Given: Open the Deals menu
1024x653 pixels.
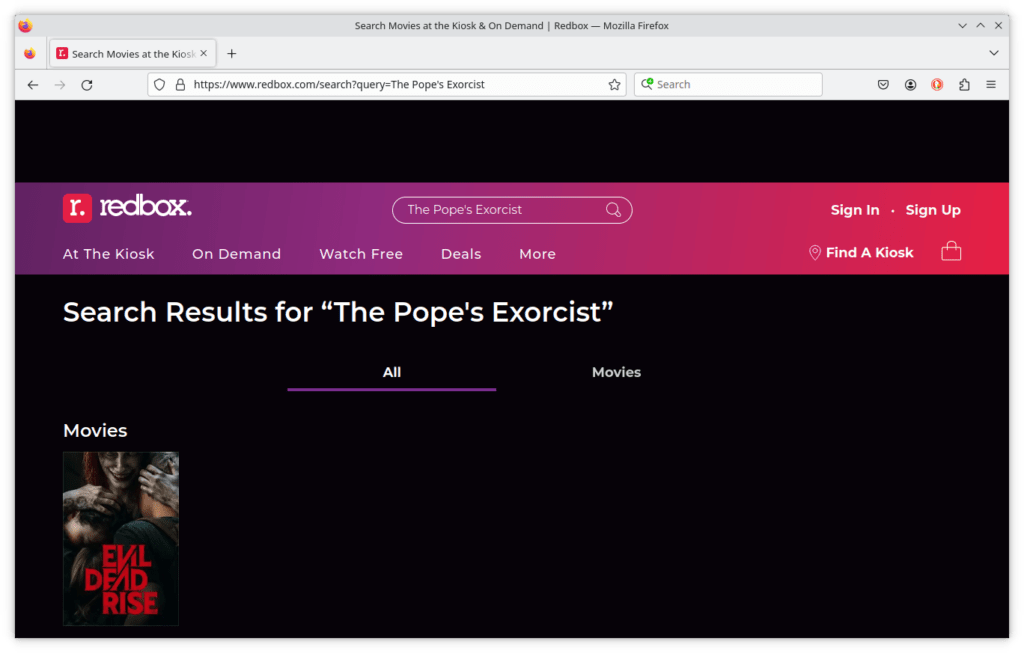Looking at the screenshot, I should (461, 254).
